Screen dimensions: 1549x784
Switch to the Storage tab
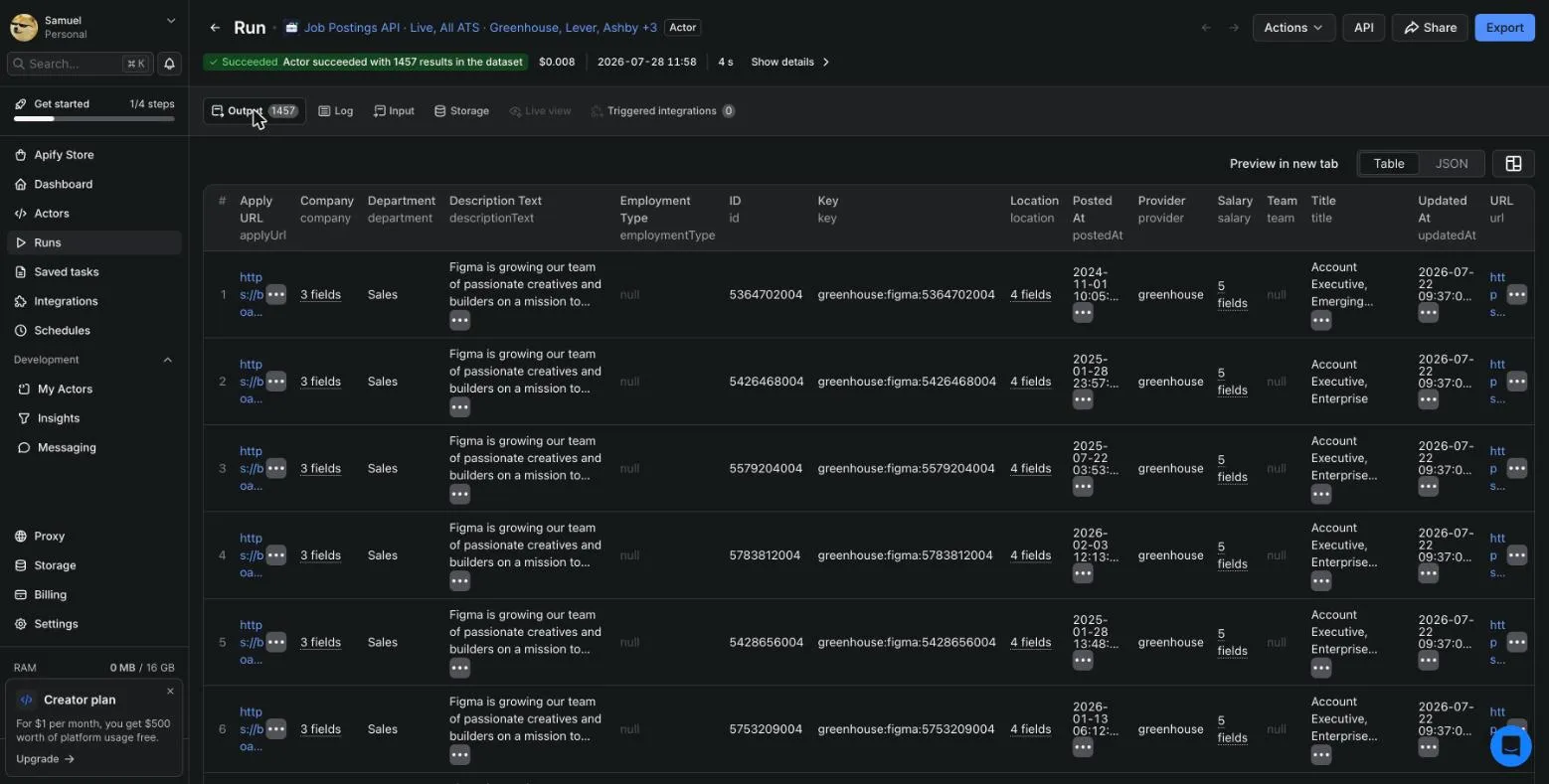(x=461, y=111)
